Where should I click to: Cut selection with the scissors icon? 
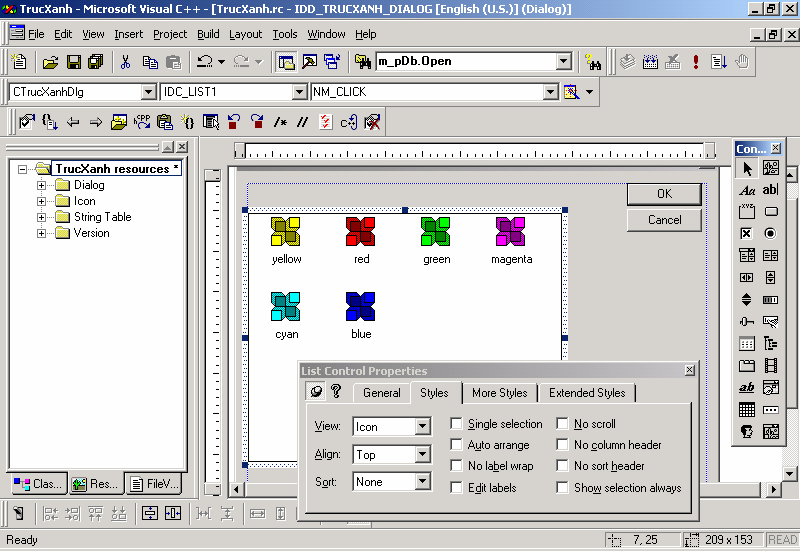(x=126, y=62)
